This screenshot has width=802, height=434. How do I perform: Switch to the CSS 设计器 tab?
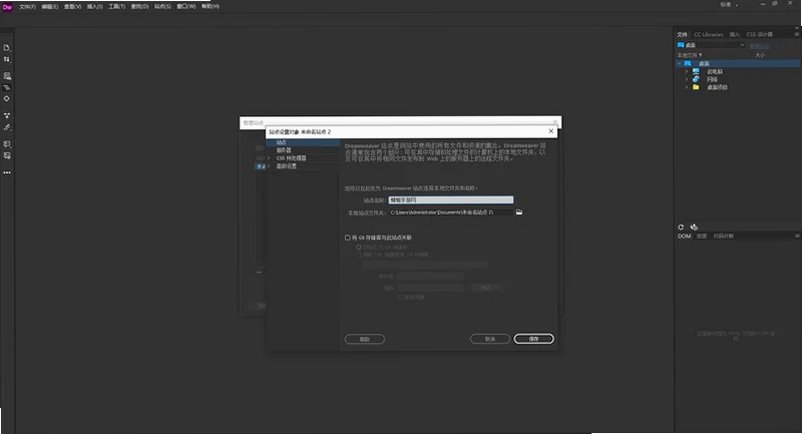tap(760, 34)
